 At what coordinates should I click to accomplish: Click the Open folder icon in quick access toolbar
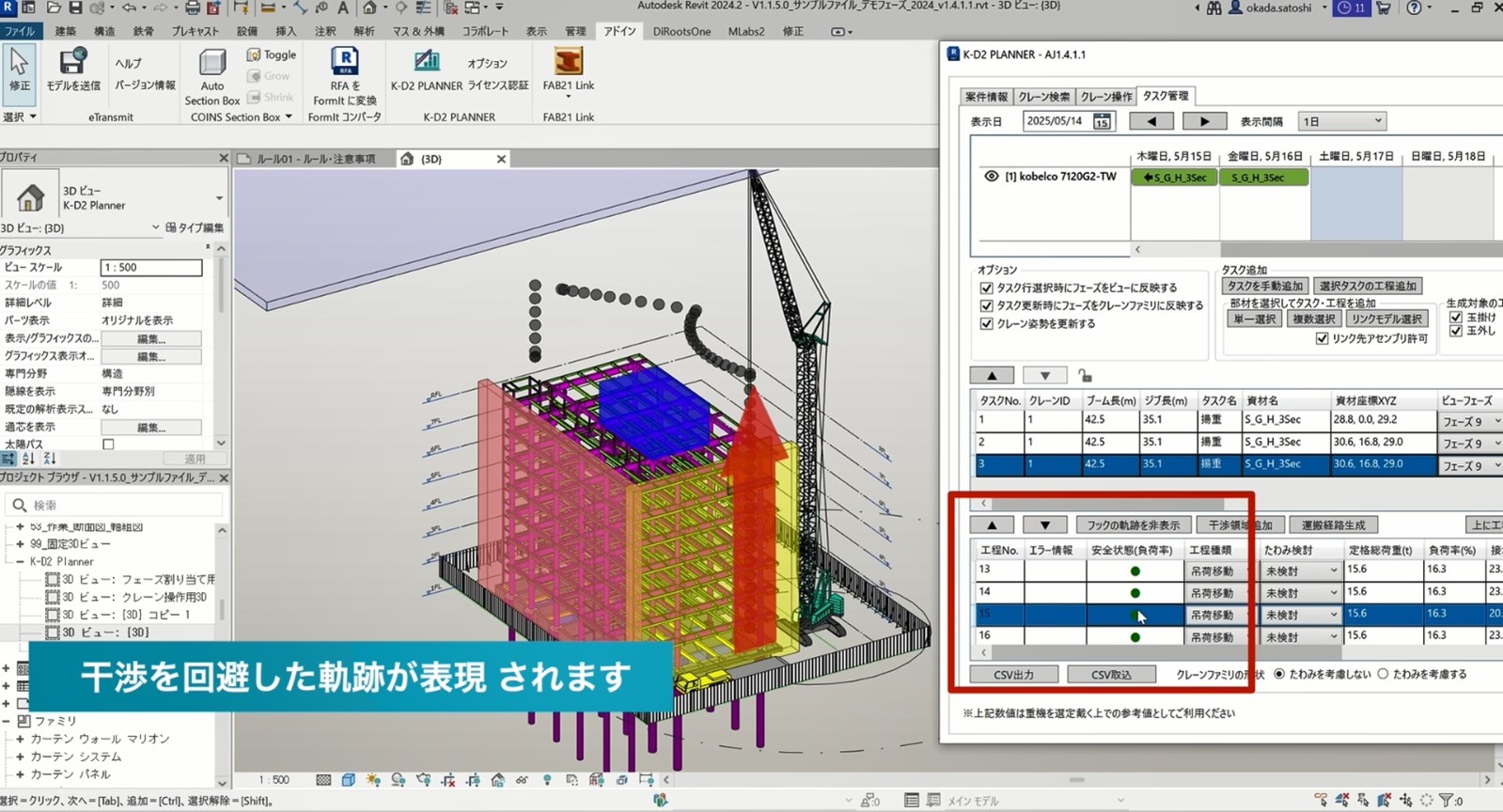(54, 8)
